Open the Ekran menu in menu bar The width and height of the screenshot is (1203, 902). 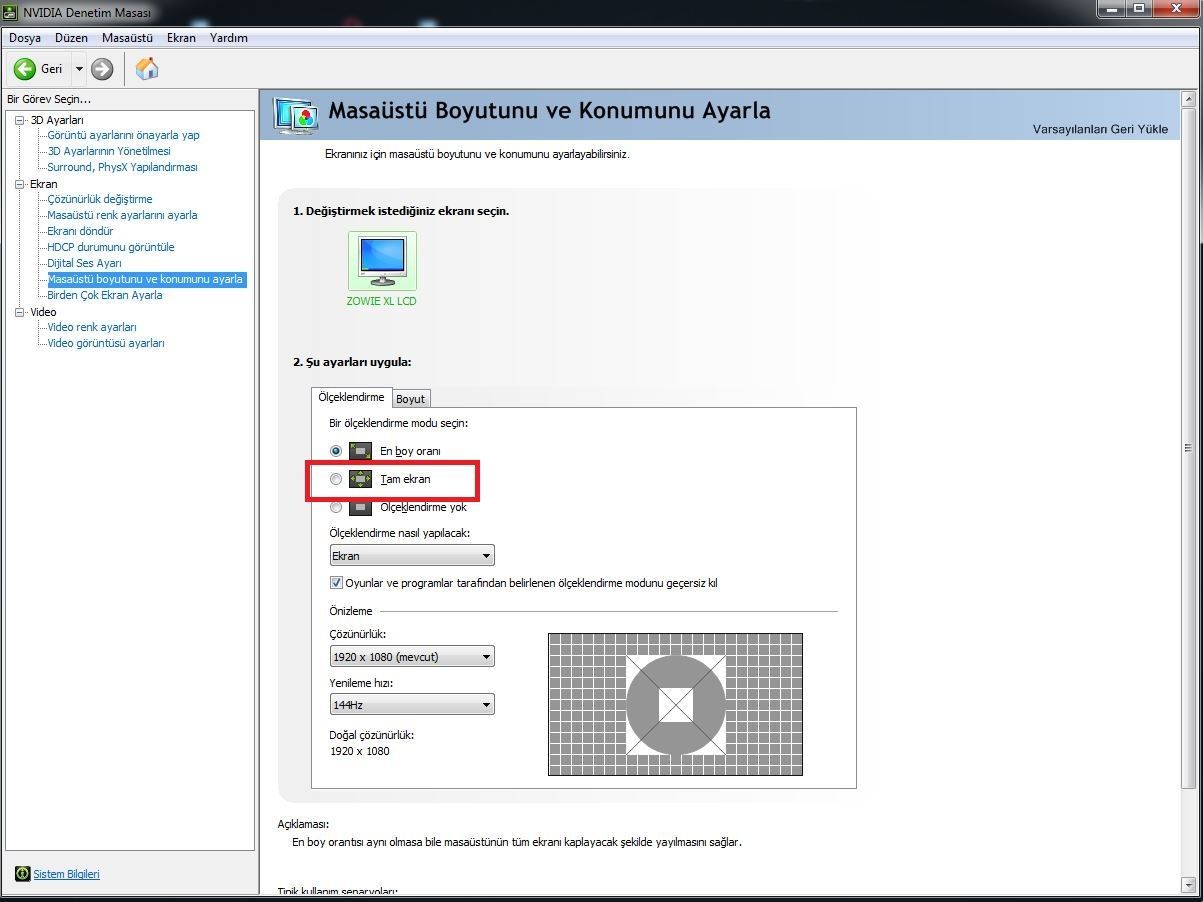[x=181, y=38]
